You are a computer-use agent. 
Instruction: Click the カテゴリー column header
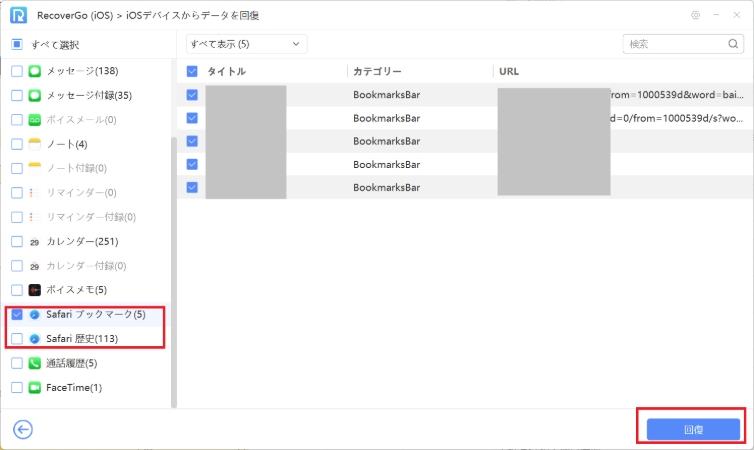click(377, 71)
